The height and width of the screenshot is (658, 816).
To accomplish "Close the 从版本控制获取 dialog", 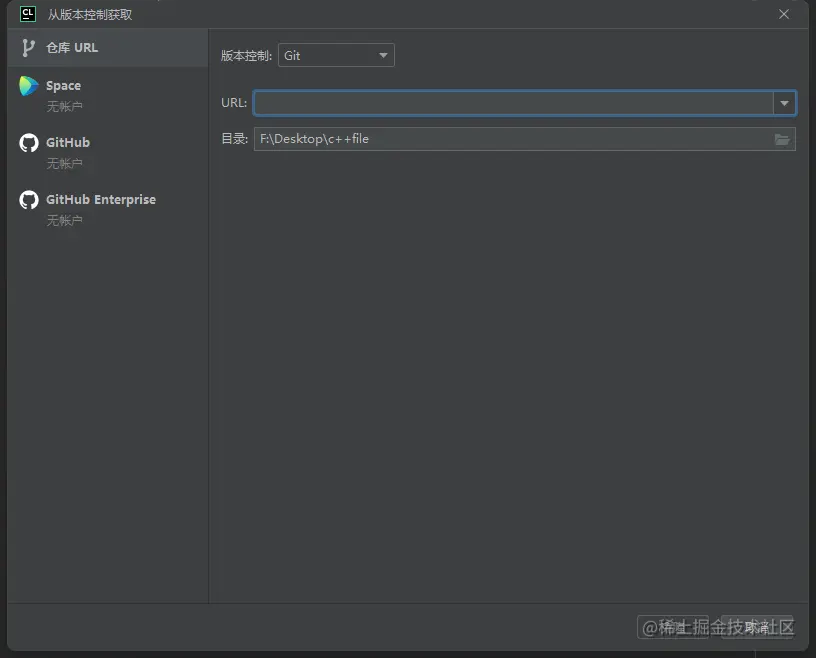I will pos(784,14).
